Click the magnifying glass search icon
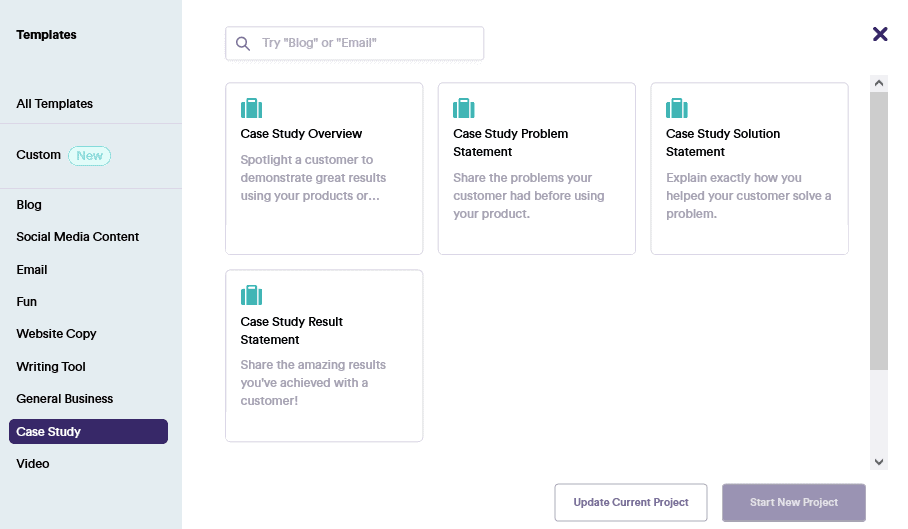 [243, 44]
